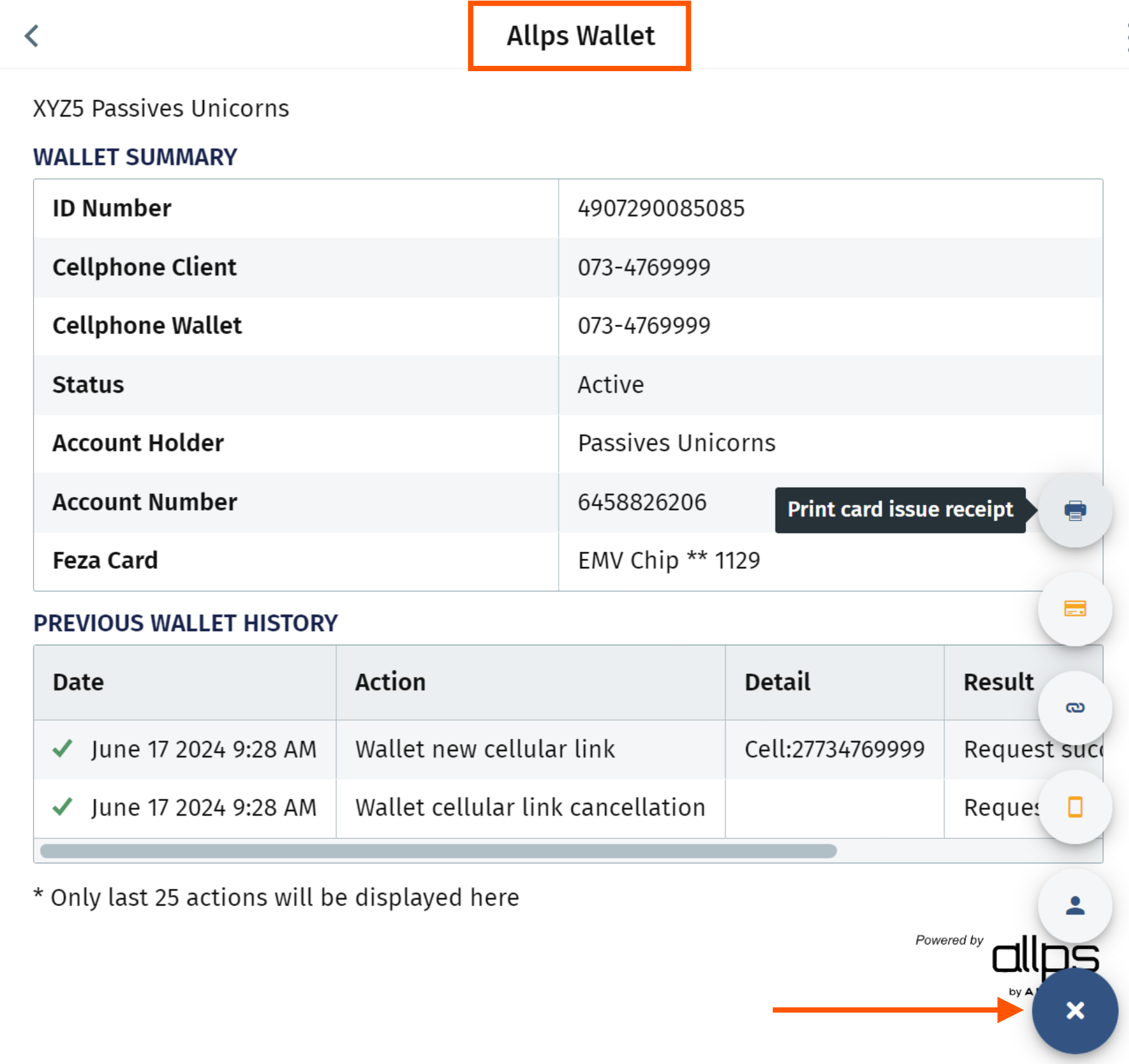Open the orange card icon action
Image resolution: width=1129 pixels, height=1064 pixels.
click(1075, 609)
